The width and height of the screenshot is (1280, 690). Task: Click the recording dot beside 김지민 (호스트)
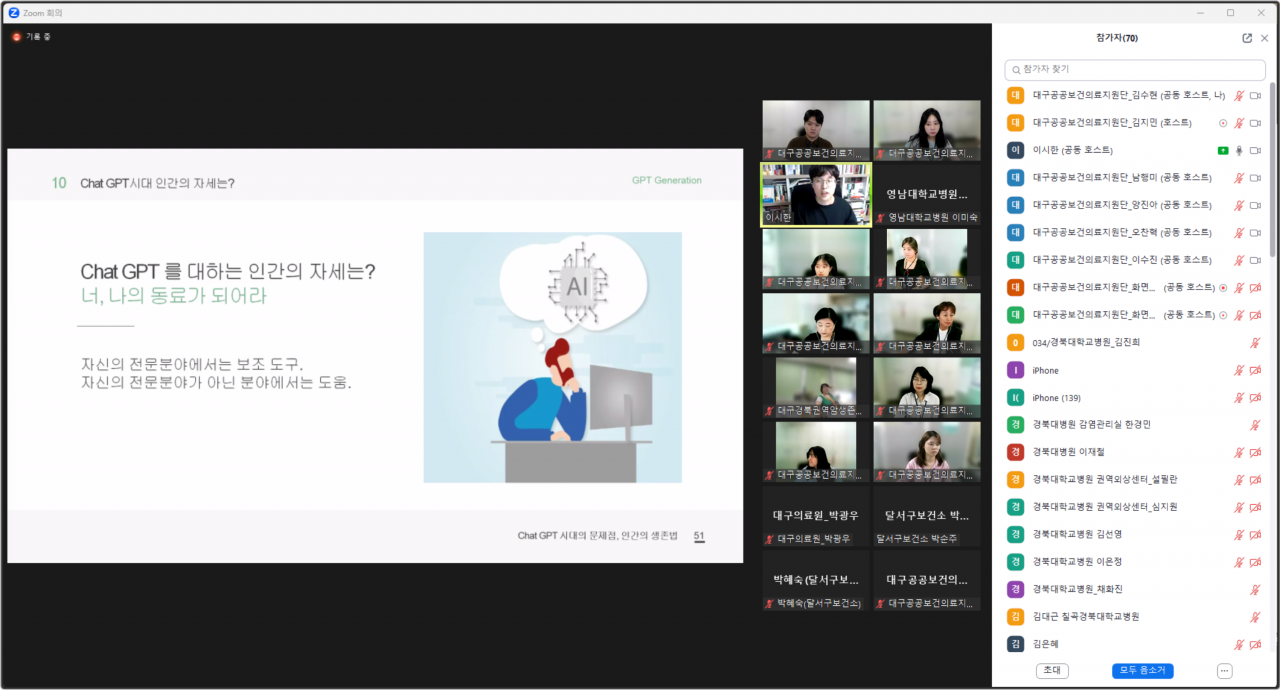click(1223, 123)
